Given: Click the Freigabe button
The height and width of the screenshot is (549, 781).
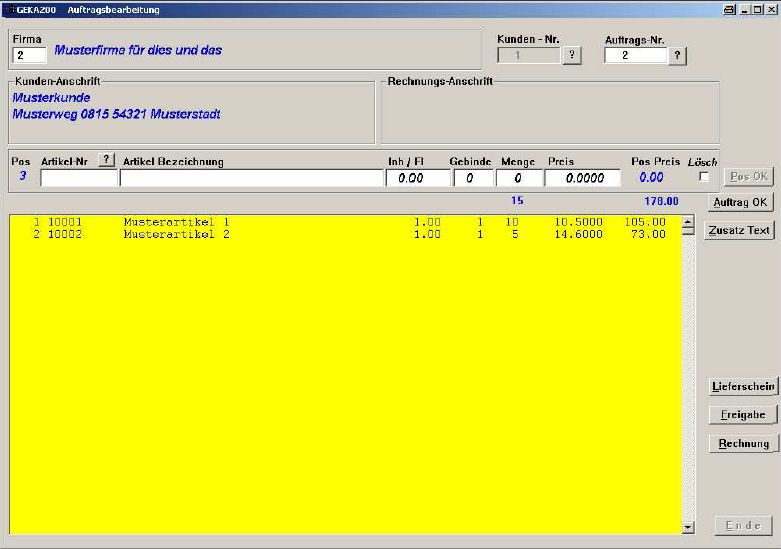Looking at the screenshot, I should [743, 414].
